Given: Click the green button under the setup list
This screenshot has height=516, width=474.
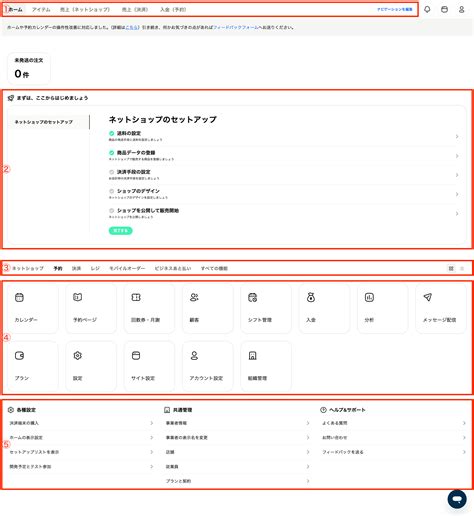Looking at the screenshot, I should pos(121,231).
